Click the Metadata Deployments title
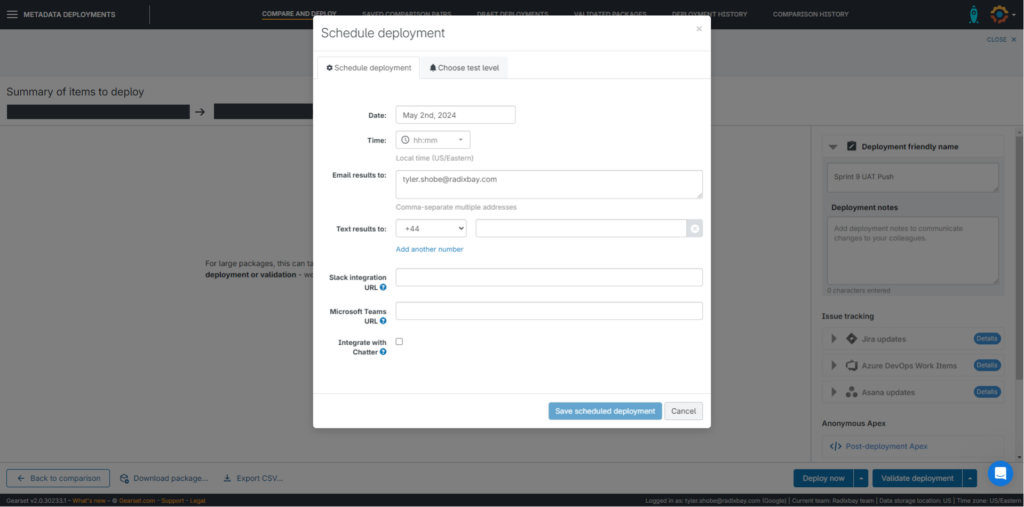Viewport: 1024px width, 507px height. point(69,14)
